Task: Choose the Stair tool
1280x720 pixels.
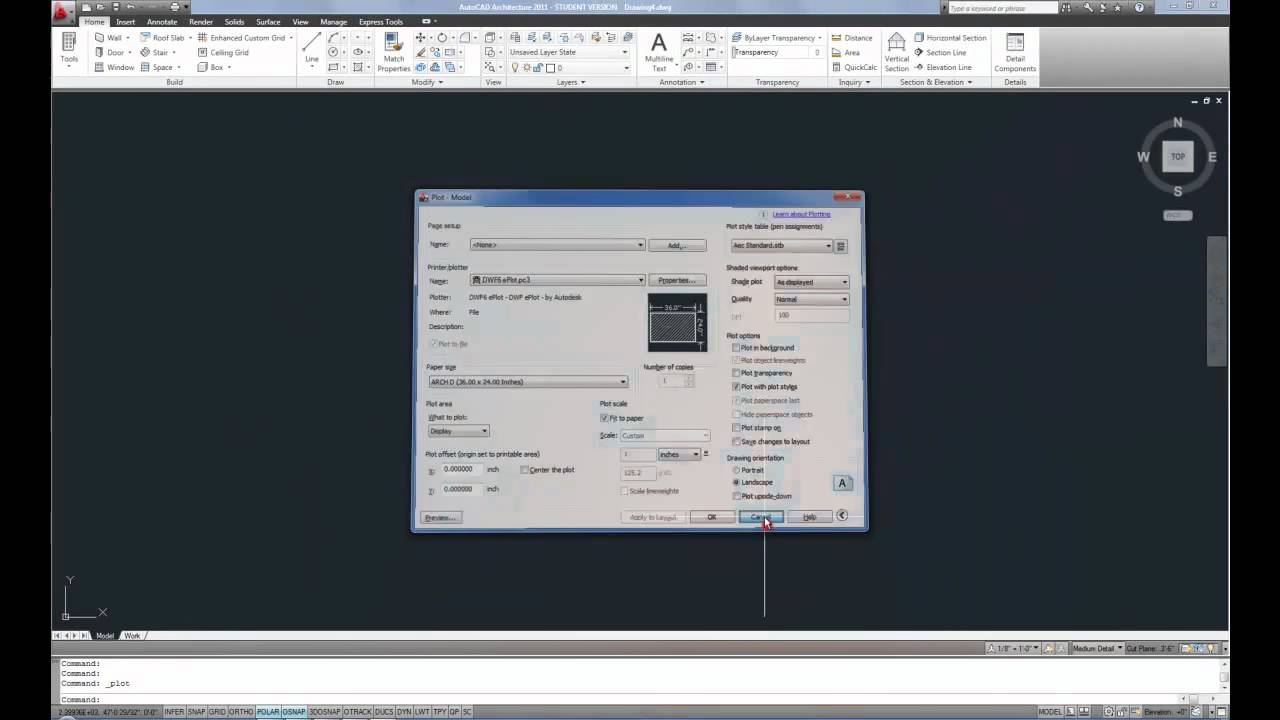Action: (154, 52)
